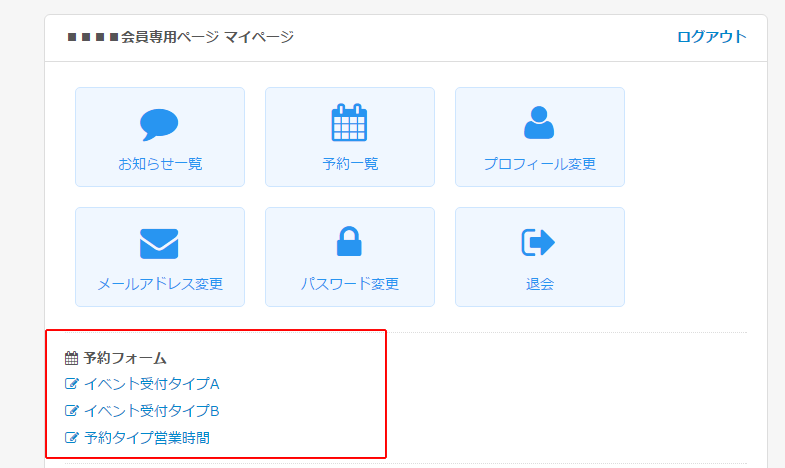The height and width of the screenshot is (468, 785).
Task: Click the envelope email icon
Action: [x=159, y=243]
